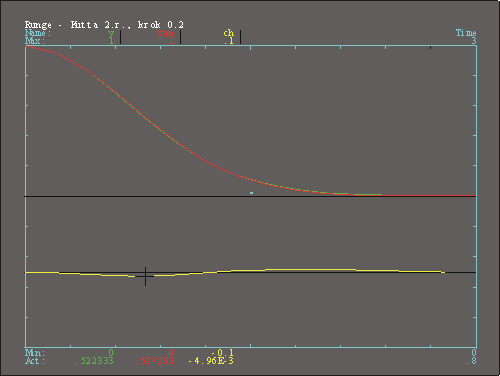This screenshot has height=376, width=500.
Task: Click the current time value .8
Action: pos(471,361)
